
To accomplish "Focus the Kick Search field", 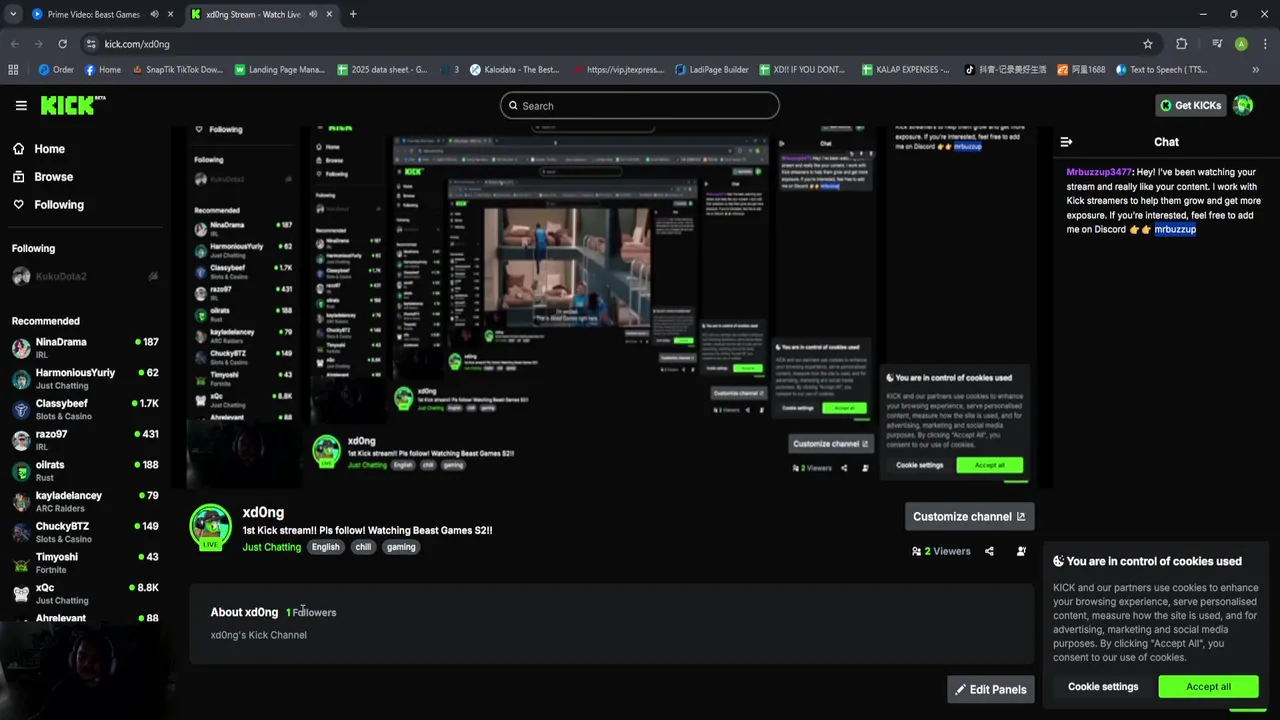I will [x=640, y=105].
